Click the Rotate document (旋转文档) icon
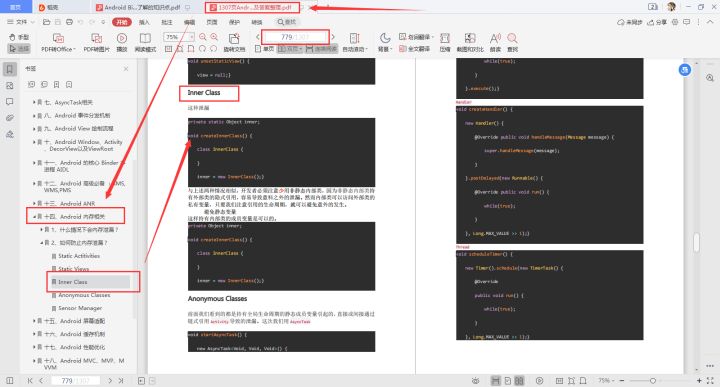Viewport: 720px width, 387px height. pyautogui.click(x=234, y=43)
